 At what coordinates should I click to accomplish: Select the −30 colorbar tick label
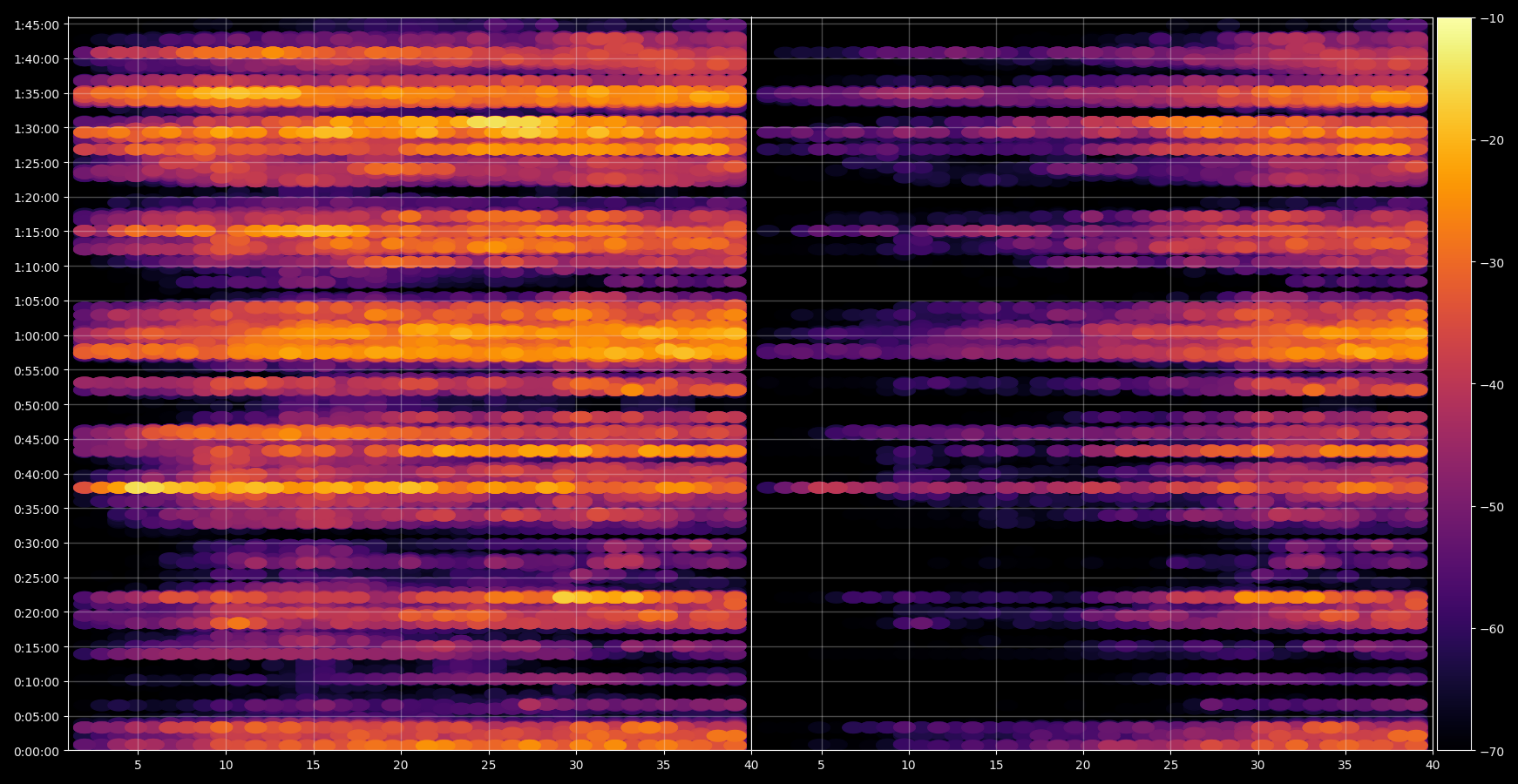[1491, 262]
